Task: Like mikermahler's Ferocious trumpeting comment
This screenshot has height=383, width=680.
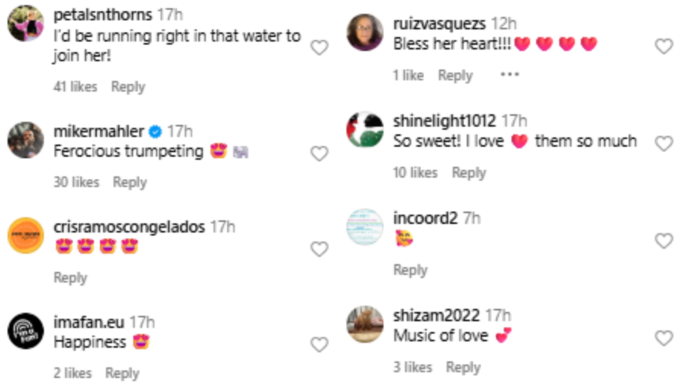Action: (x=319, y=154)
